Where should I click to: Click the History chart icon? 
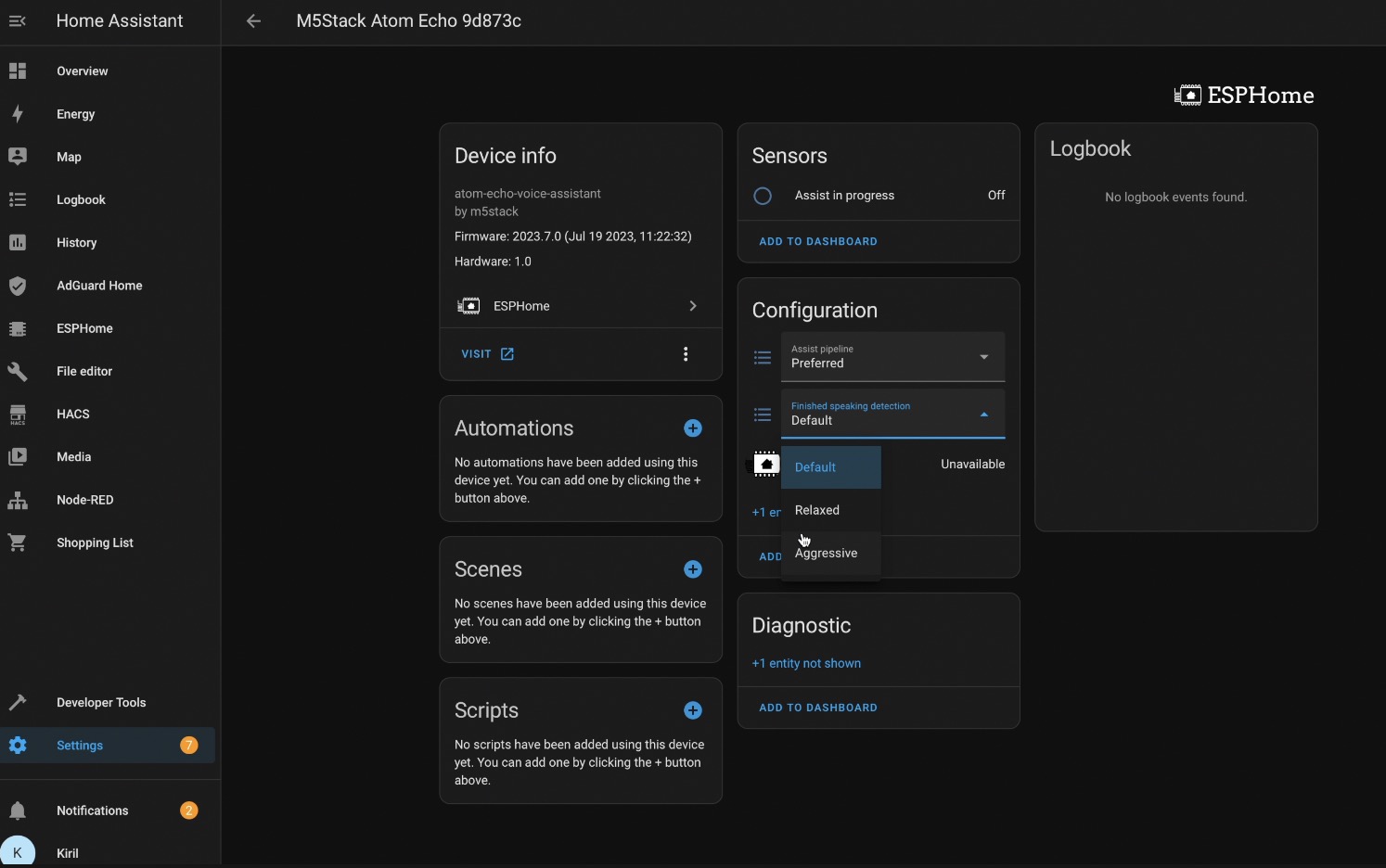[x=18, y=243]
